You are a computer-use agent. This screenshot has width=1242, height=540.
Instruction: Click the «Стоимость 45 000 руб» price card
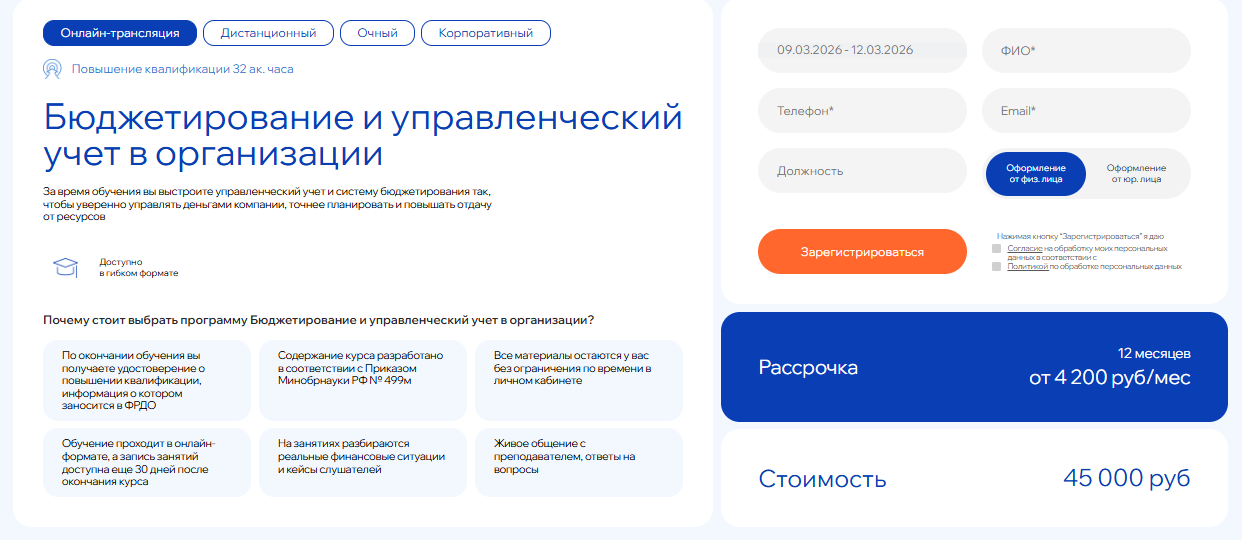coord(973,478)
